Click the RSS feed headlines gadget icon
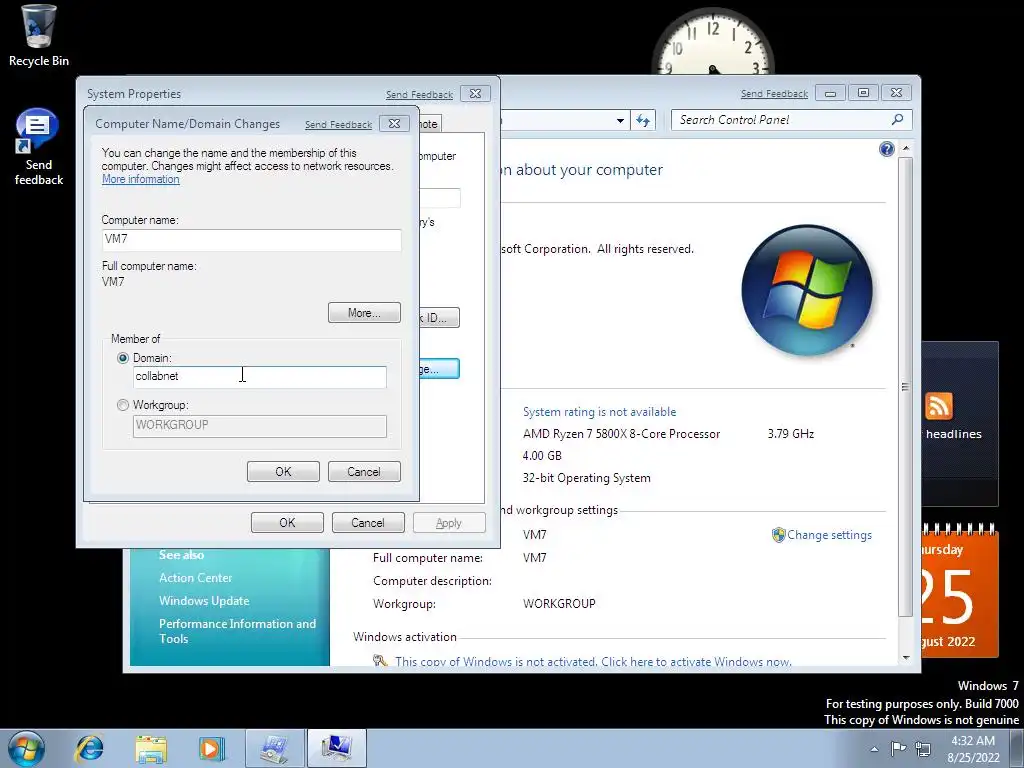Image resolution: width=1024 pixels, height=768 pixels. coord(938,406)
